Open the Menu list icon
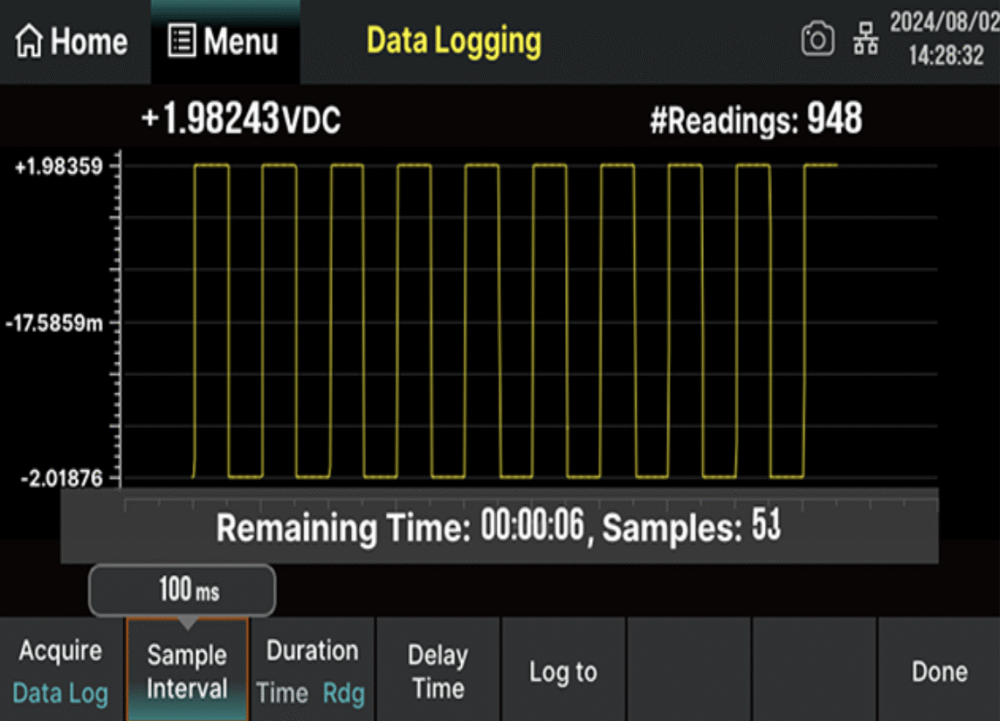The width and height of the screenshot is (1000, 721). (182, 41)
